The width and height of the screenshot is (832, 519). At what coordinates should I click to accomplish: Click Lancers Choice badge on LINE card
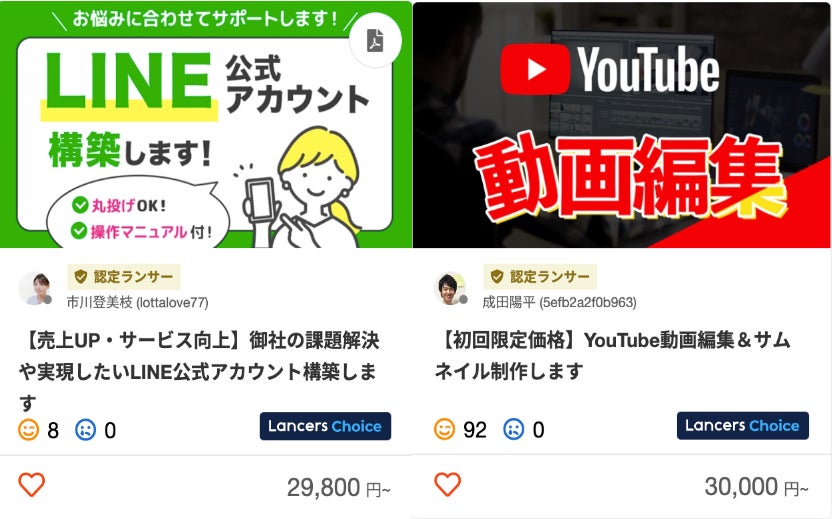[325, 426]
